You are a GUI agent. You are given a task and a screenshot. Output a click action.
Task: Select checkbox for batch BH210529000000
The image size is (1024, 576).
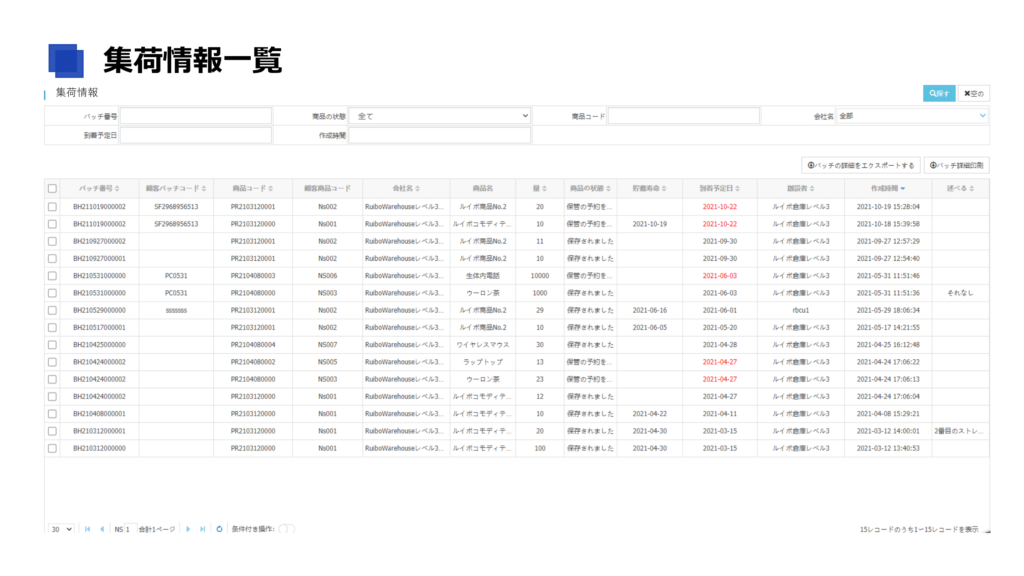(x=52, y=310)
